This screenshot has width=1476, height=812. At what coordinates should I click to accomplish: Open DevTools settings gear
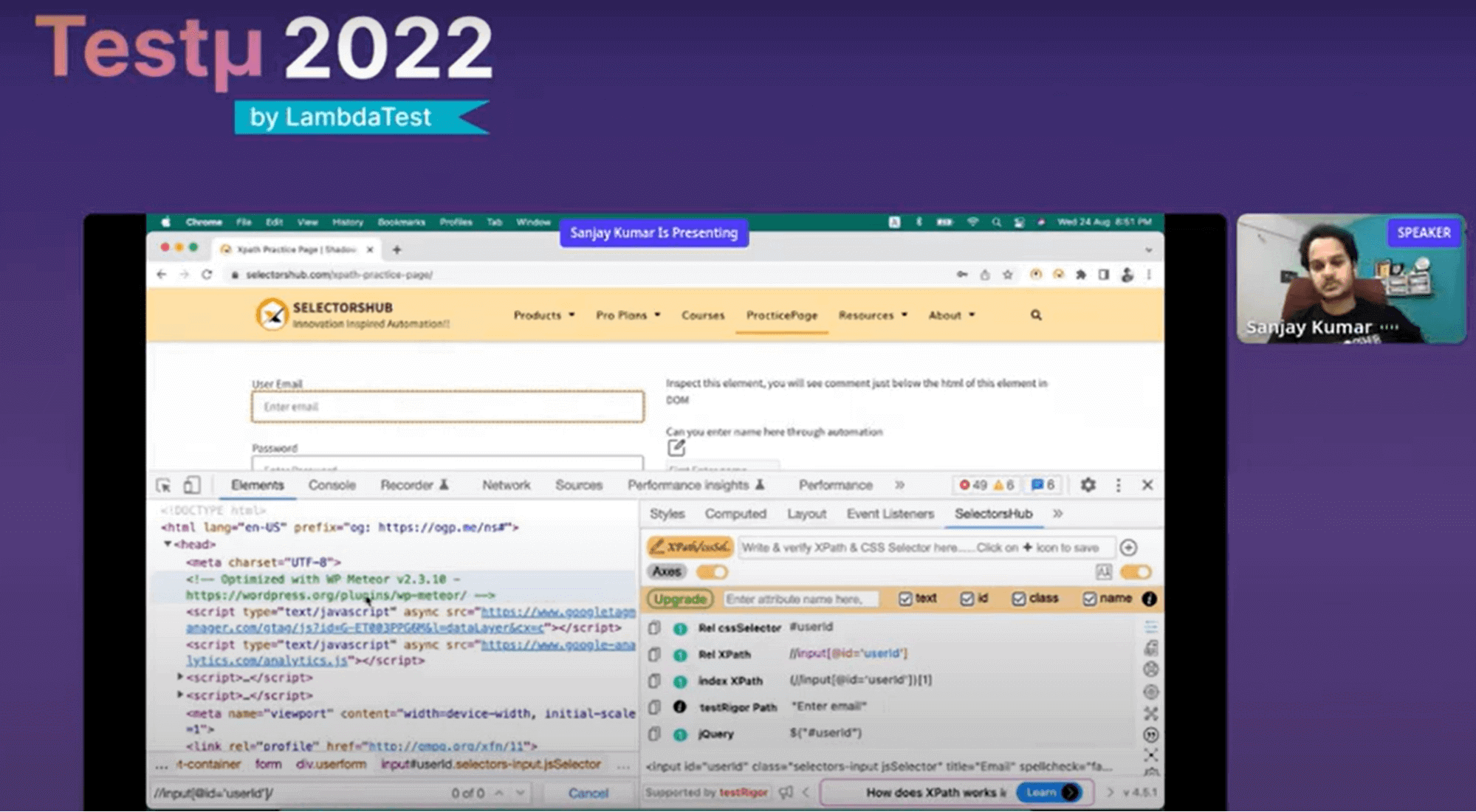click(1088, 485)
